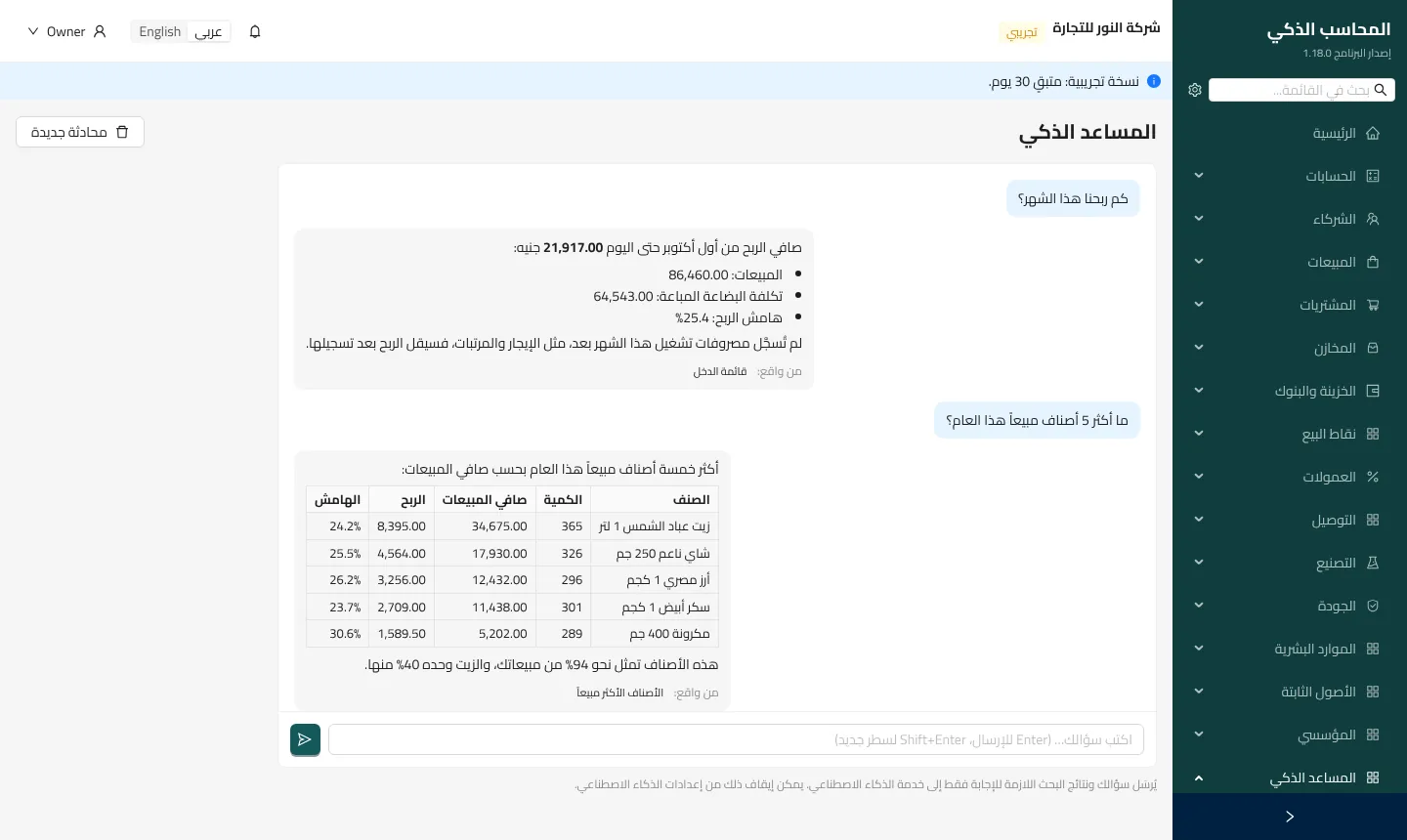Open the الموارد البشرية sidebar menu

pyautogui.click(x=1290, y=649)
